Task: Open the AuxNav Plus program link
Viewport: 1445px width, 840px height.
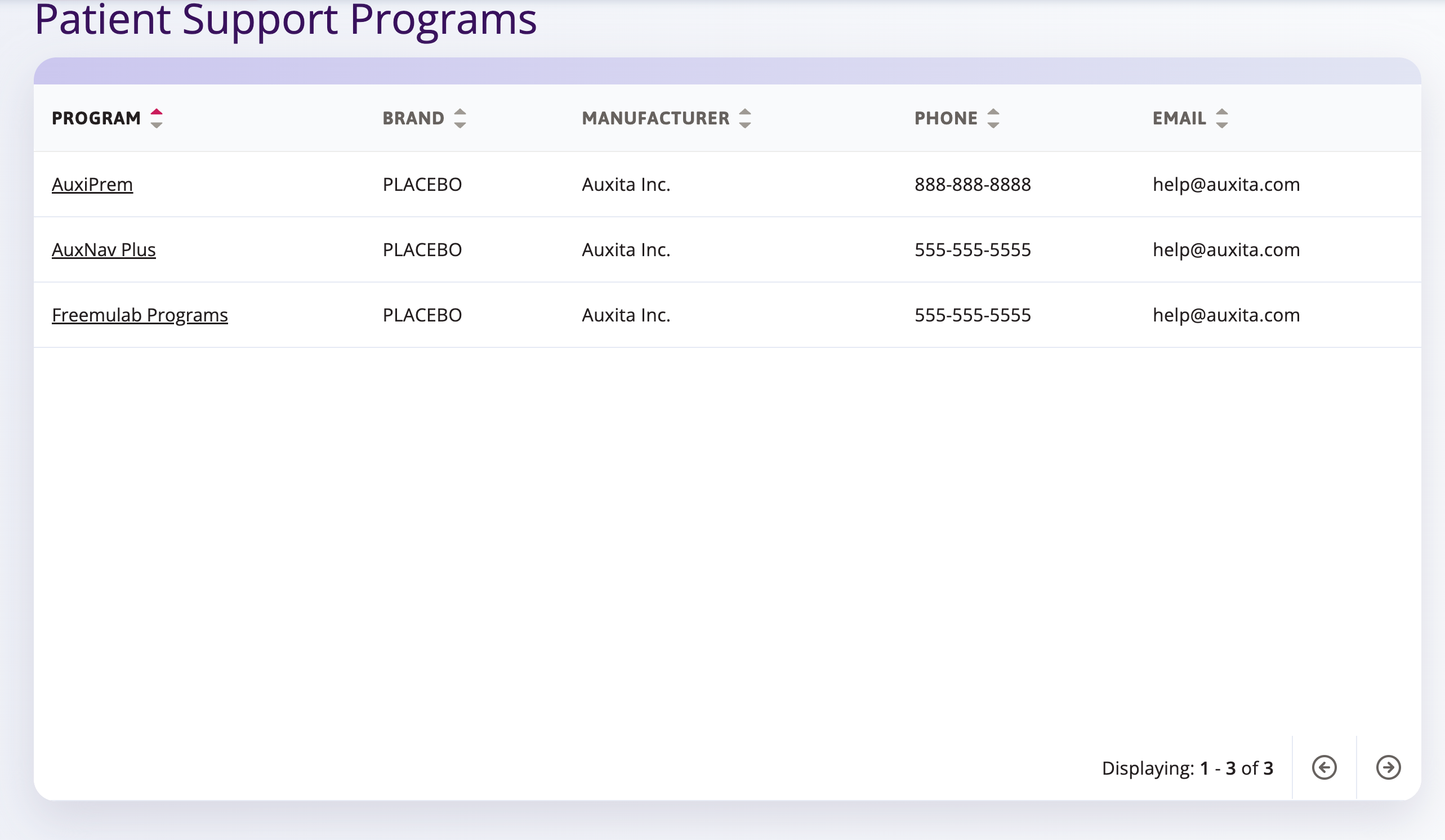Action: 104,250
